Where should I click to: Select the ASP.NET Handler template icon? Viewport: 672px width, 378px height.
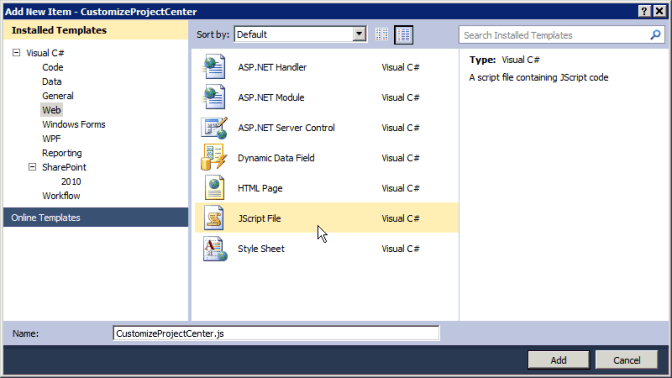pyautogui.click(x=214, y=67)
